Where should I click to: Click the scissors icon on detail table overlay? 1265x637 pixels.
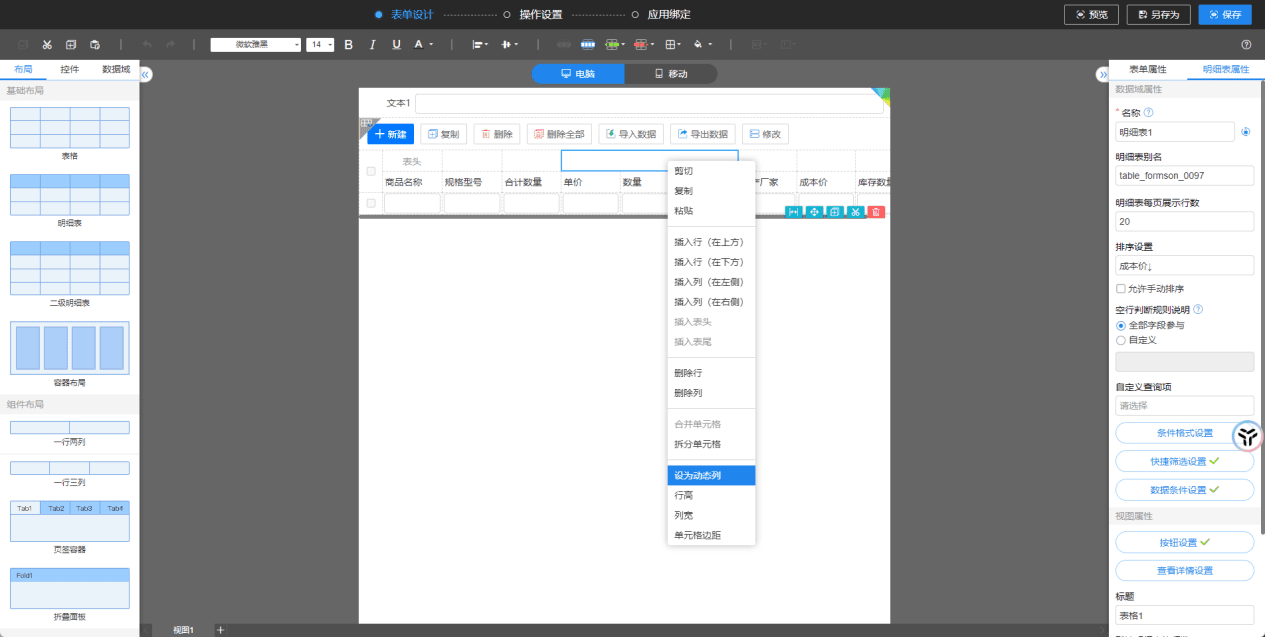856,212
